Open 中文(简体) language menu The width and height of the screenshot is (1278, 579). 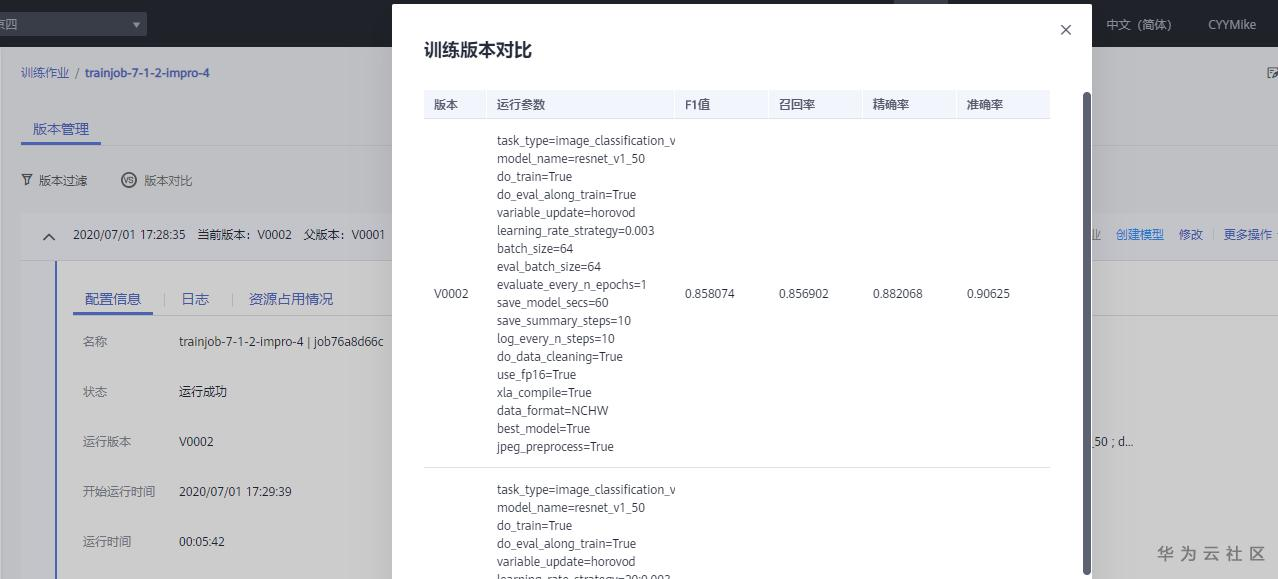pyautogui.click(x=1138, y=24)
